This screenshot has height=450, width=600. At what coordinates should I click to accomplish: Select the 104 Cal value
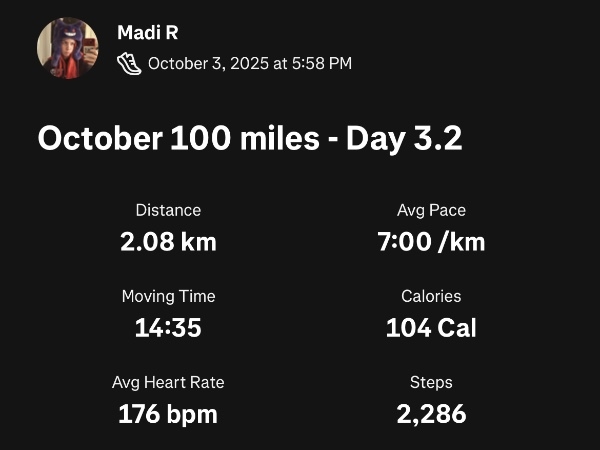coord(431,327)
